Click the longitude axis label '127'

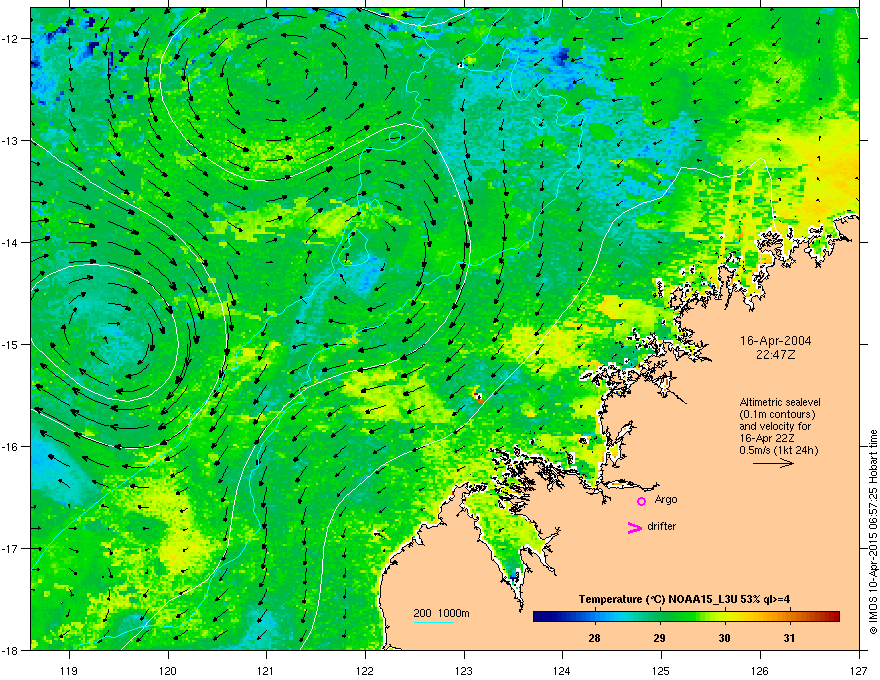[x=859, y=670]
